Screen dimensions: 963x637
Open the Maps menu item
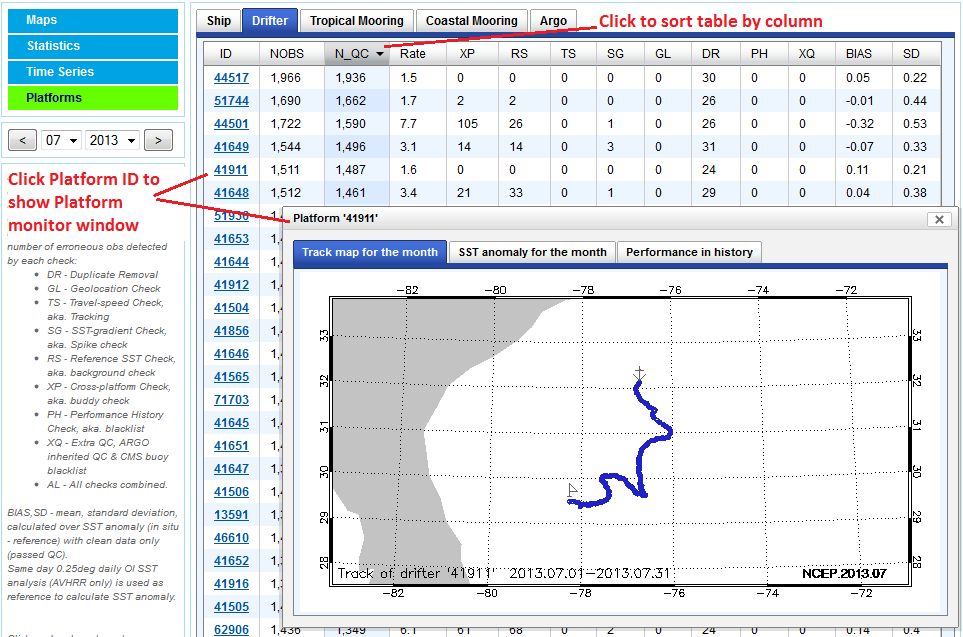92,20
